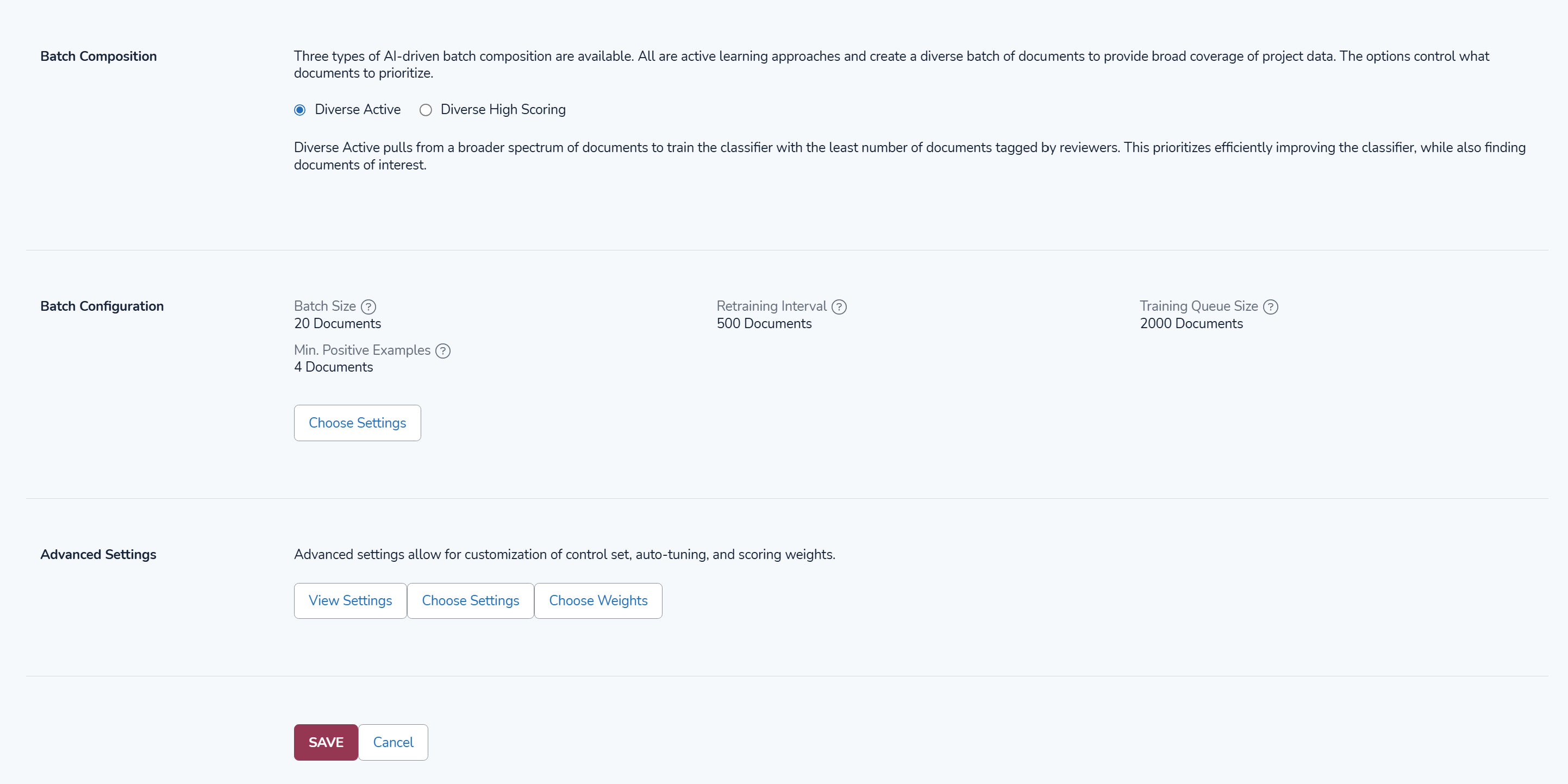Screen dimensions: 1568x784
Task: Click the Training Queue Size help icon
Action: [x=1270, y=307]
